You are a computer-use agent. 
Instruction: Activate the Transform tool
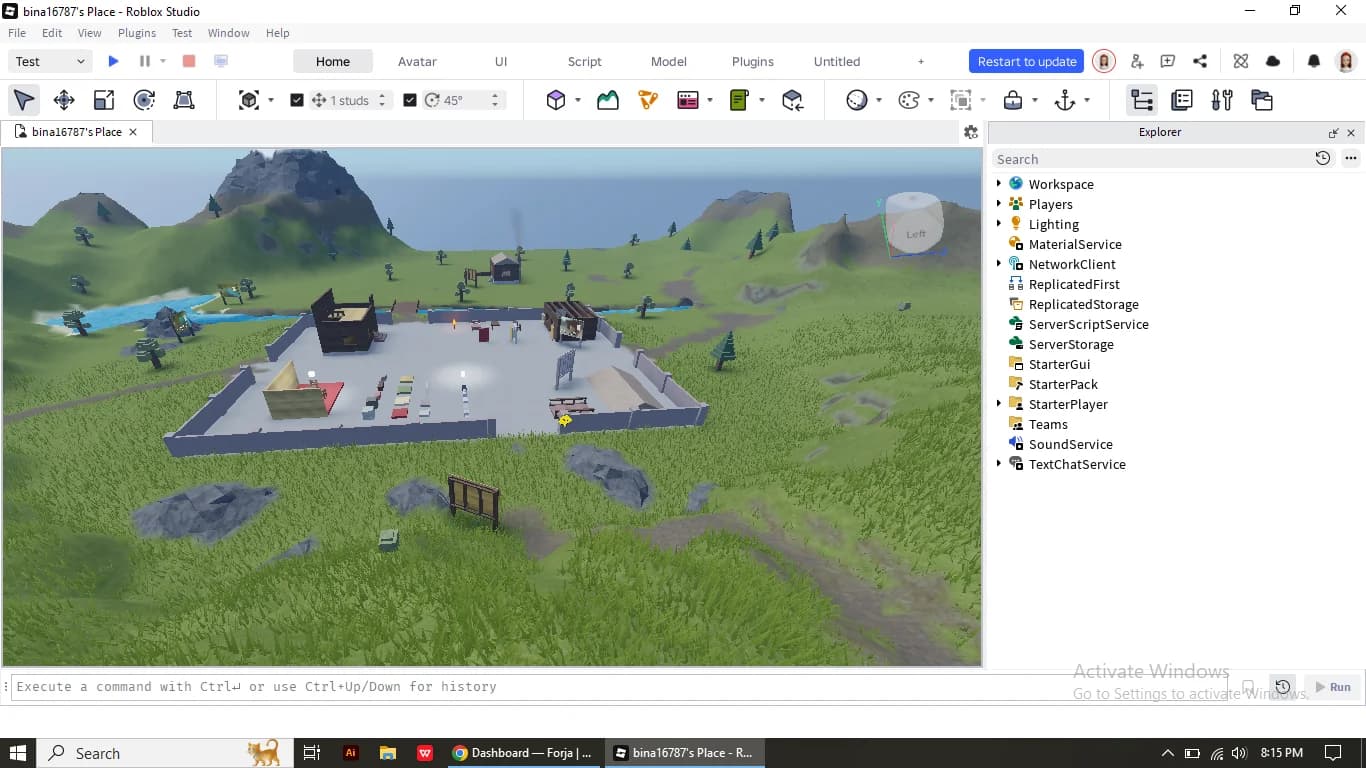tap(184, 100)
